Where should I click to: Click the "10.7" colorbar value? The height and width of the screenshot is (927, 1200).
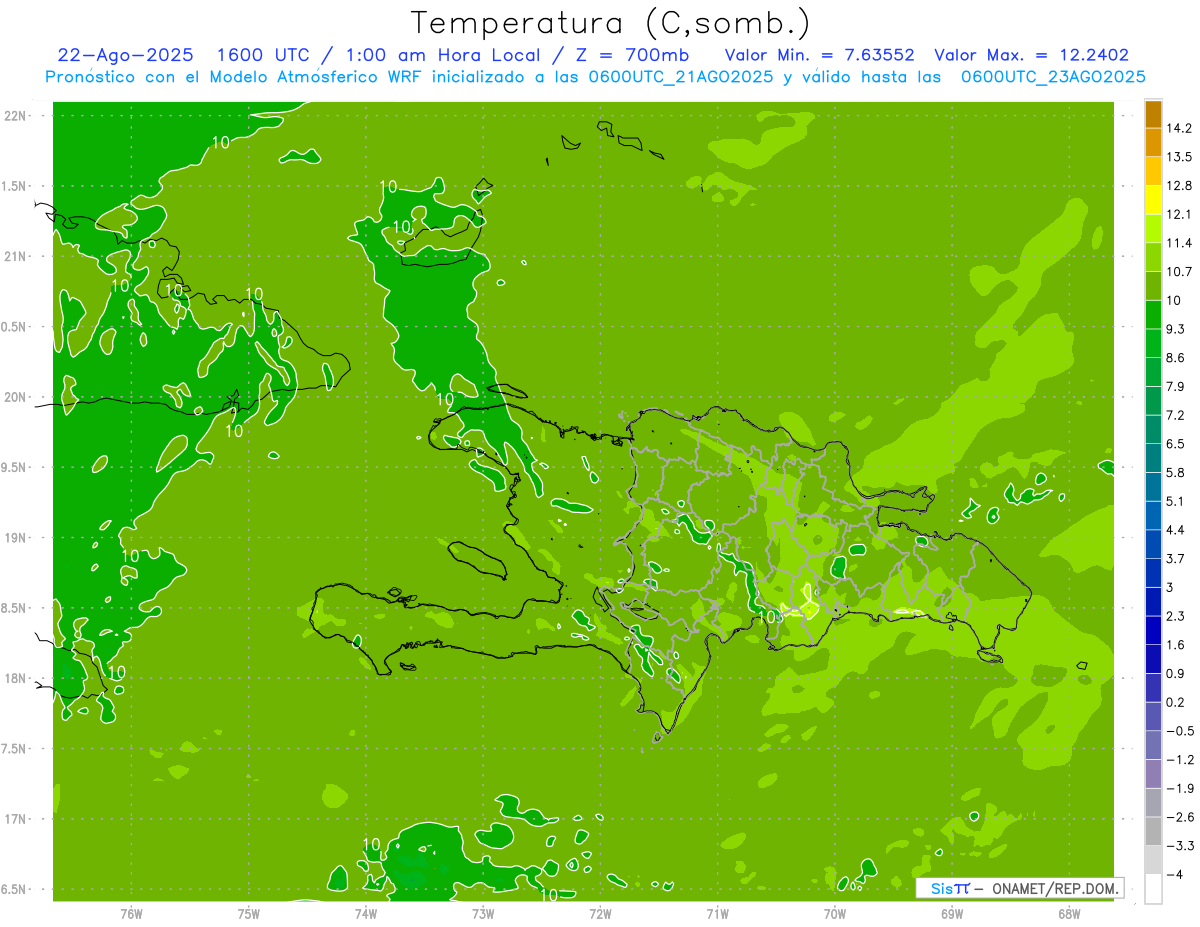pyautogui.click(x=1180, y=272)
